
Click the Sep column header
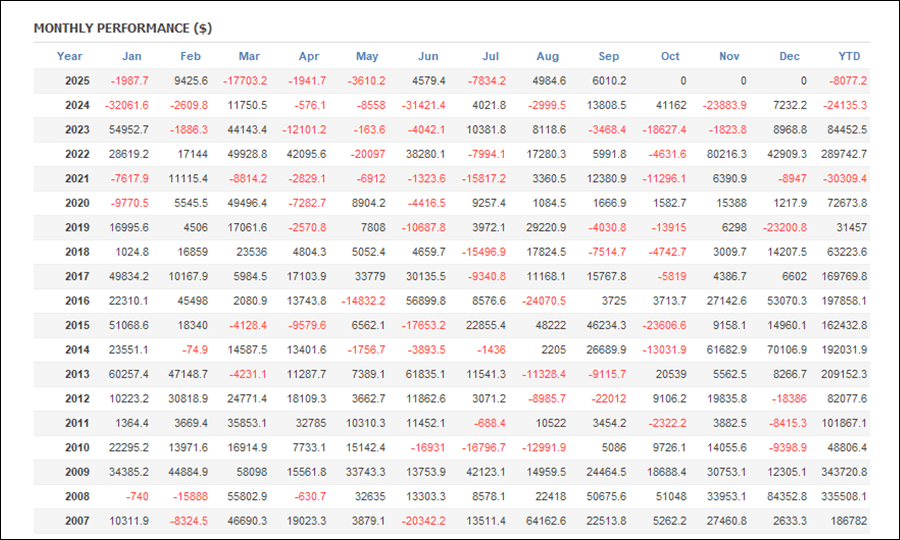(x=609, y=56)
